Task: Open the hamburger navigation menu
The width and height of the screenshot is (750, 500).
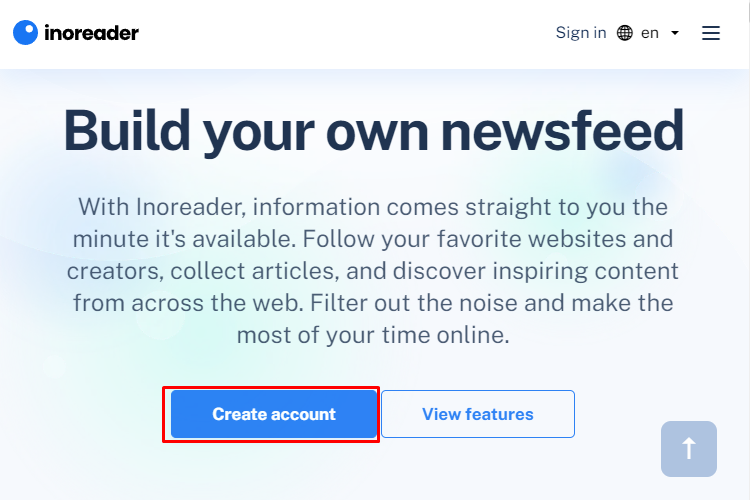Action: (x=711, y=33)
